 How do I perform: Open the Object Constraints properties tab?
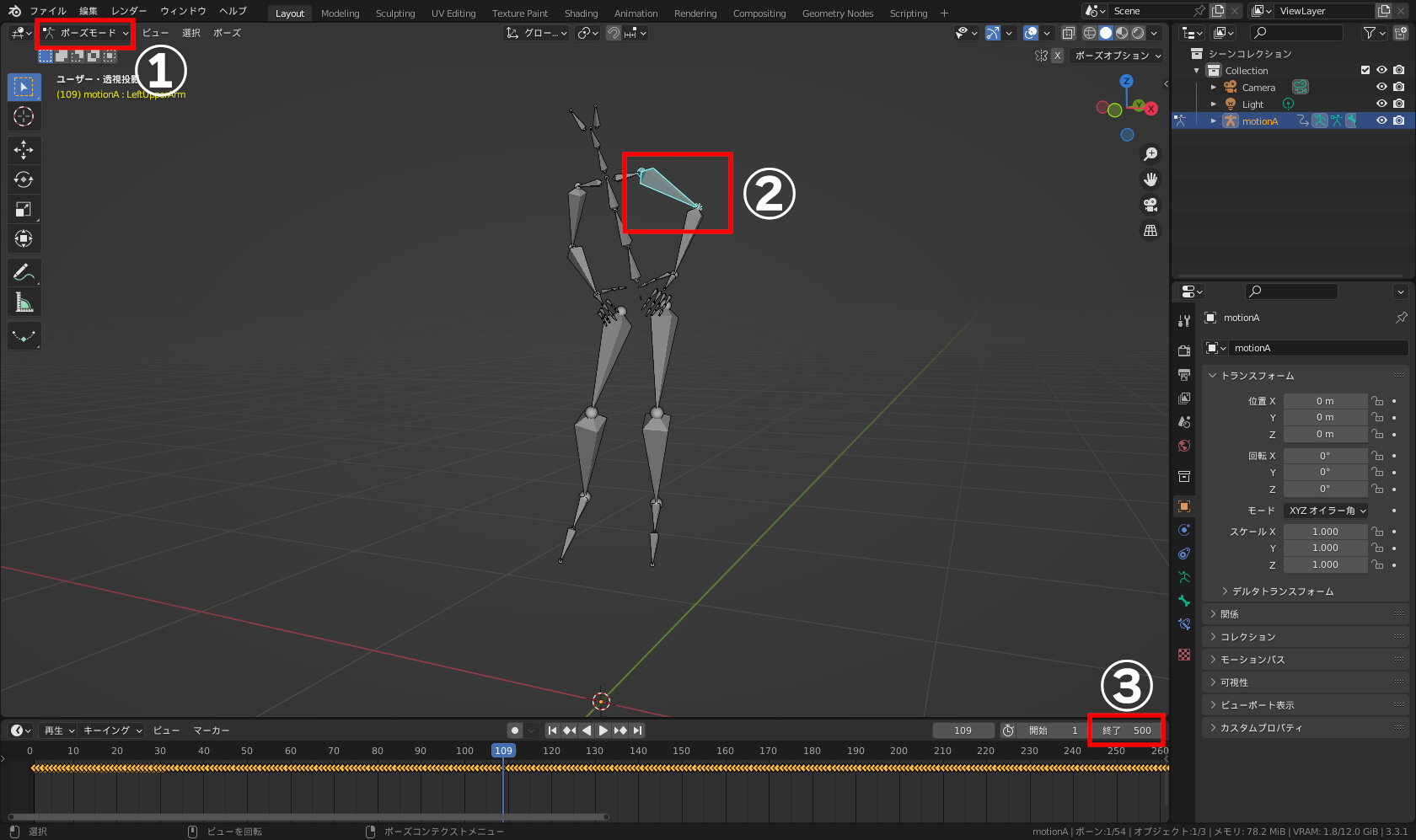[1184, 554]
